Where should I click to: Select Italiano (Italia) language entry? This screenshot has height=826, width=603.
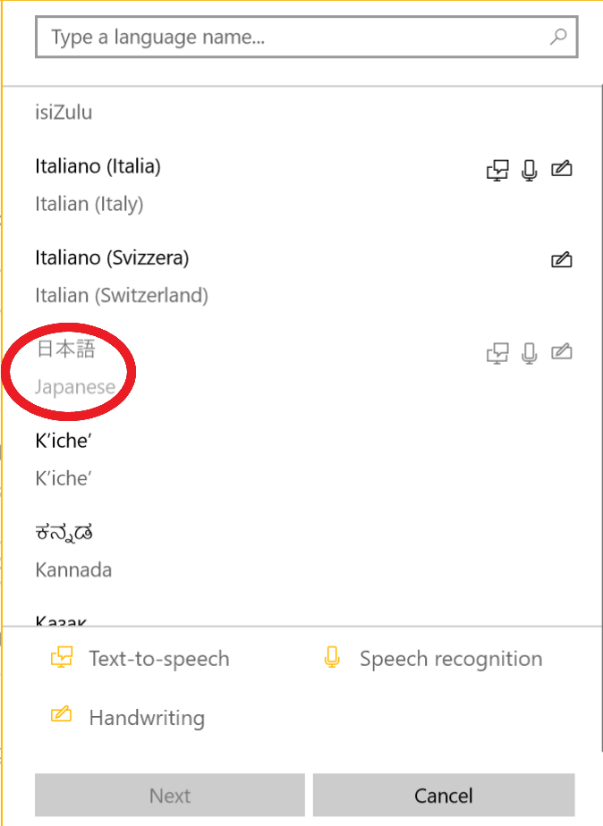[x=302, y=184]
